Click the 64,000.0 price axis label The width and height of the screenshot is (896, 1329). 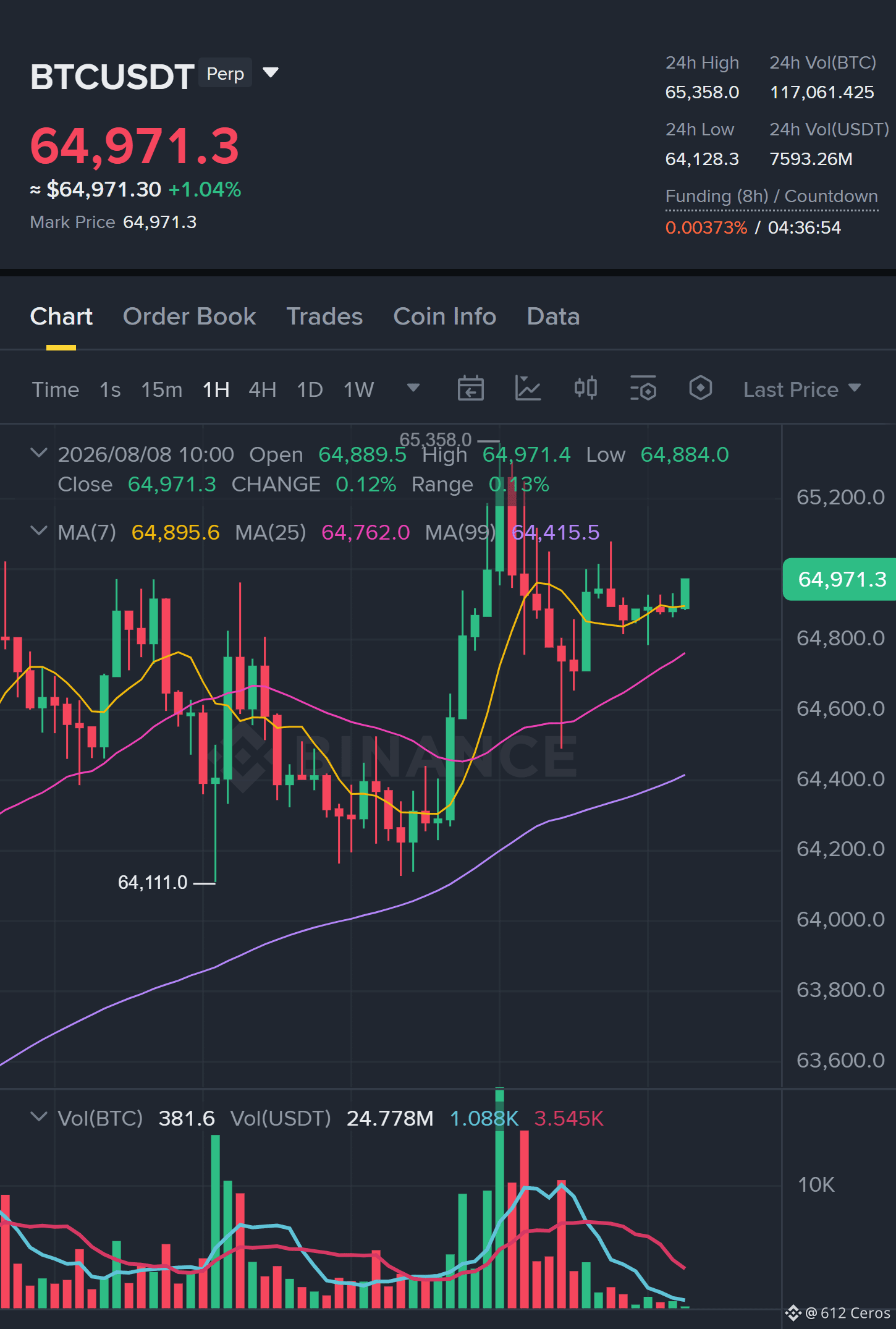click(x=840, y=919)
